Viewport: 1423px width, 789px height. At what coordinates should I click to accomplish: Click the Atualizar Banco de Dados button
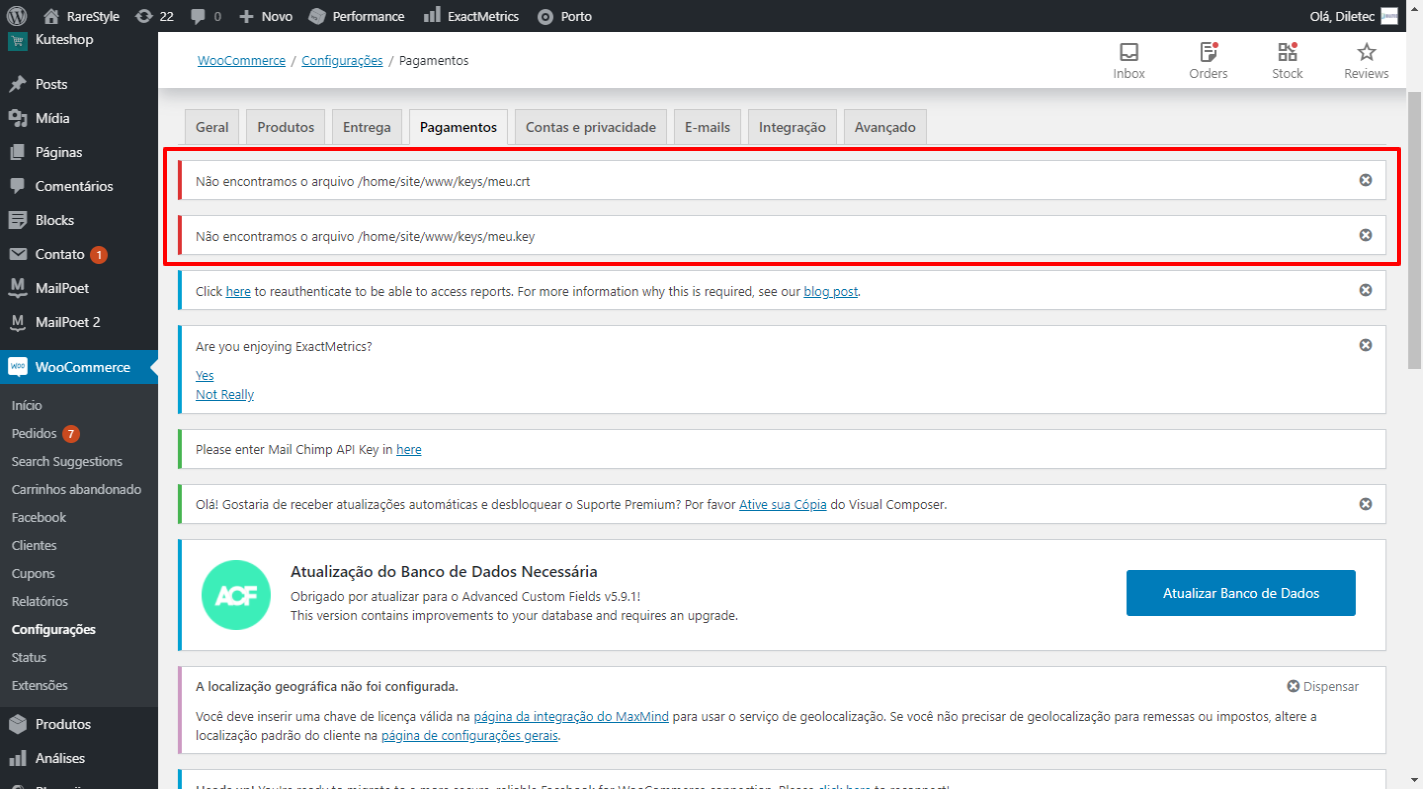point(1240,593)
